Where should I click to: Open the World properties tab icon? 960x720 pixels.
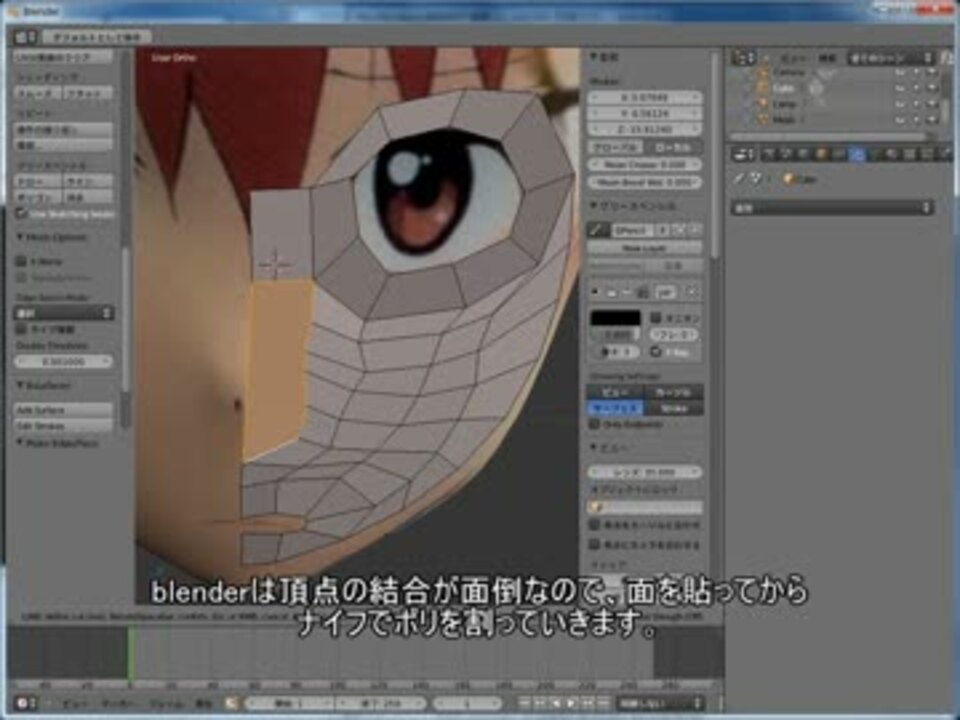pos(804,155)
